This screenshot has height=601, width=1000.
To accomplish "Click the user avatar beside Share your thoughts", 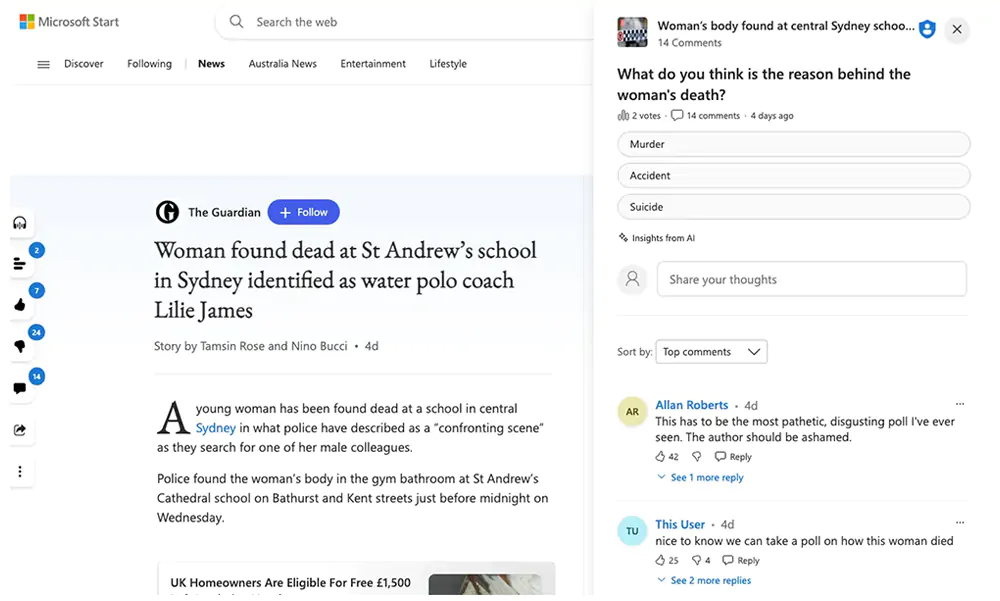I will click(633, 279).
